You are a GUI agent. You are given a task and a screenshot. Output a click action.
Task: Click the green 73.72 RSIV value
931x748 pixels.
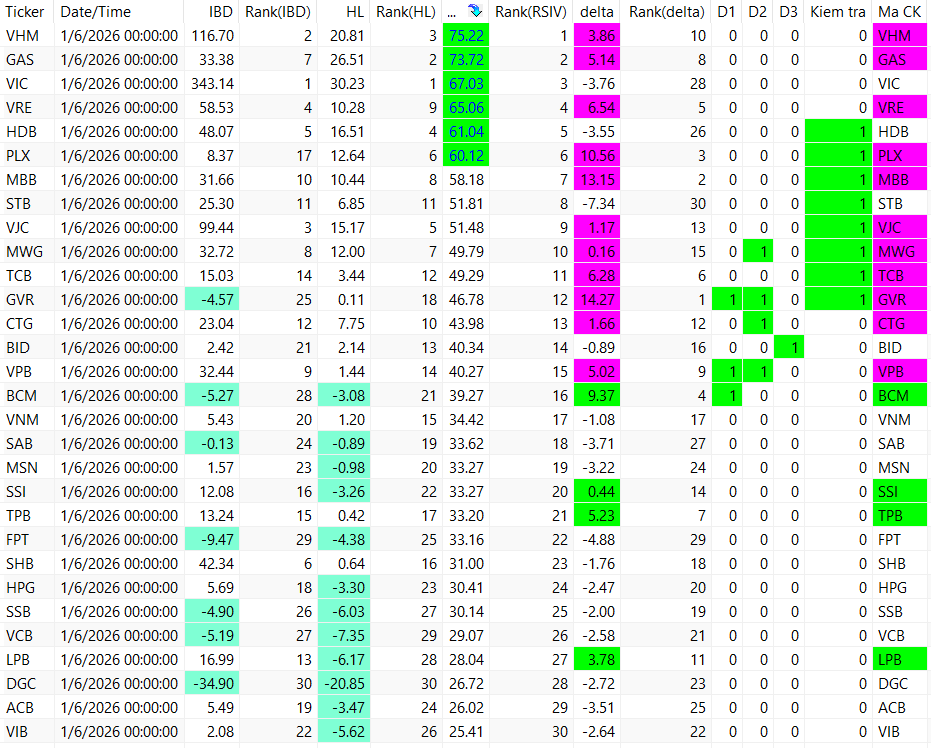466,60
